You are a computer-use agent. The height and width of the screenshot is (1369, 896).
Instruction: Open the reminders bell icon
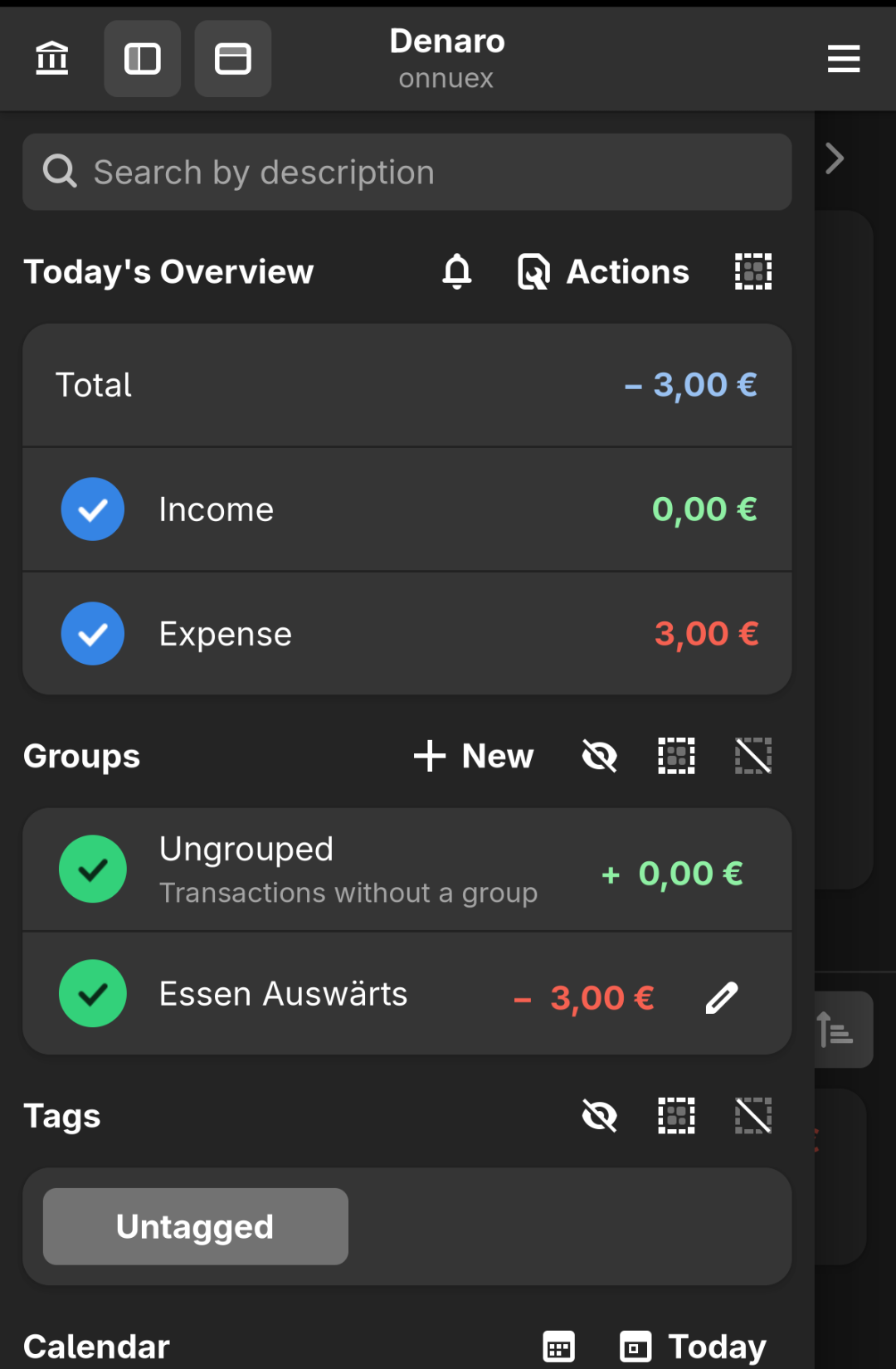[x=457, y=271]
